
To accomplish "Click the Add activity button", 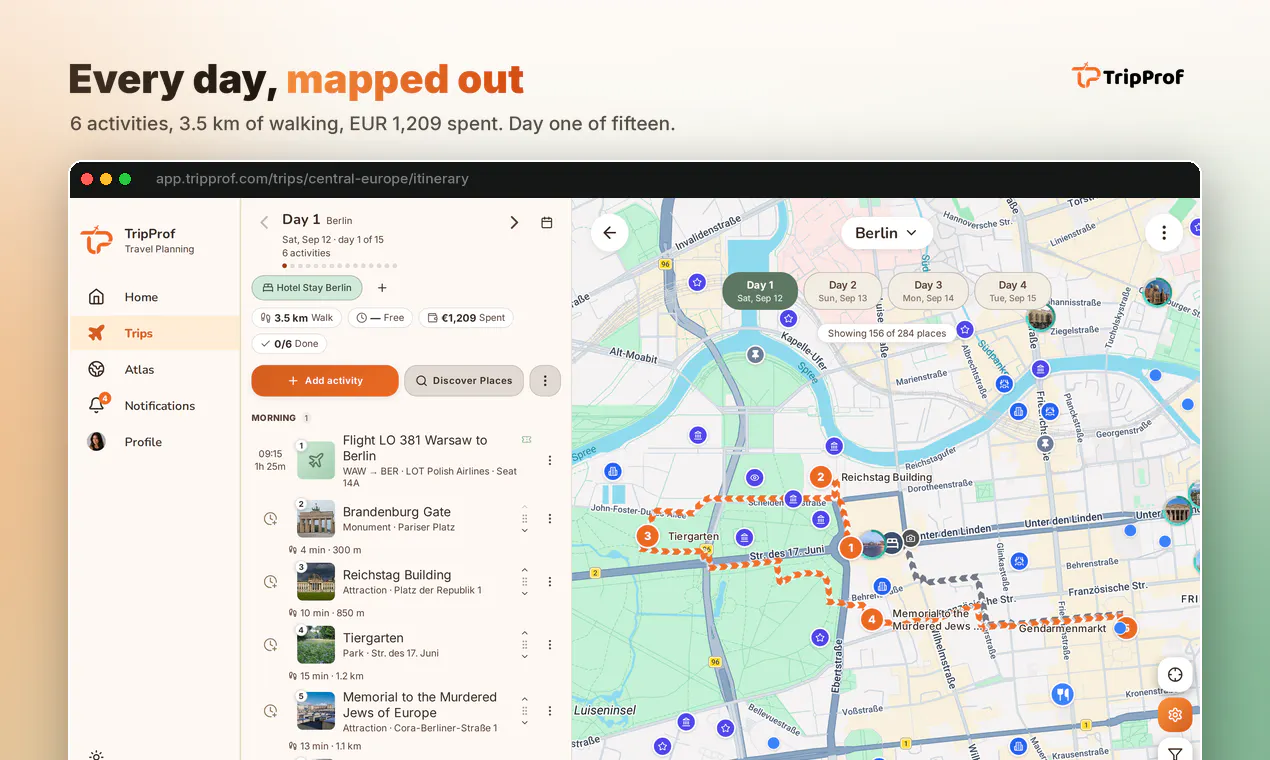I will 325,381.
